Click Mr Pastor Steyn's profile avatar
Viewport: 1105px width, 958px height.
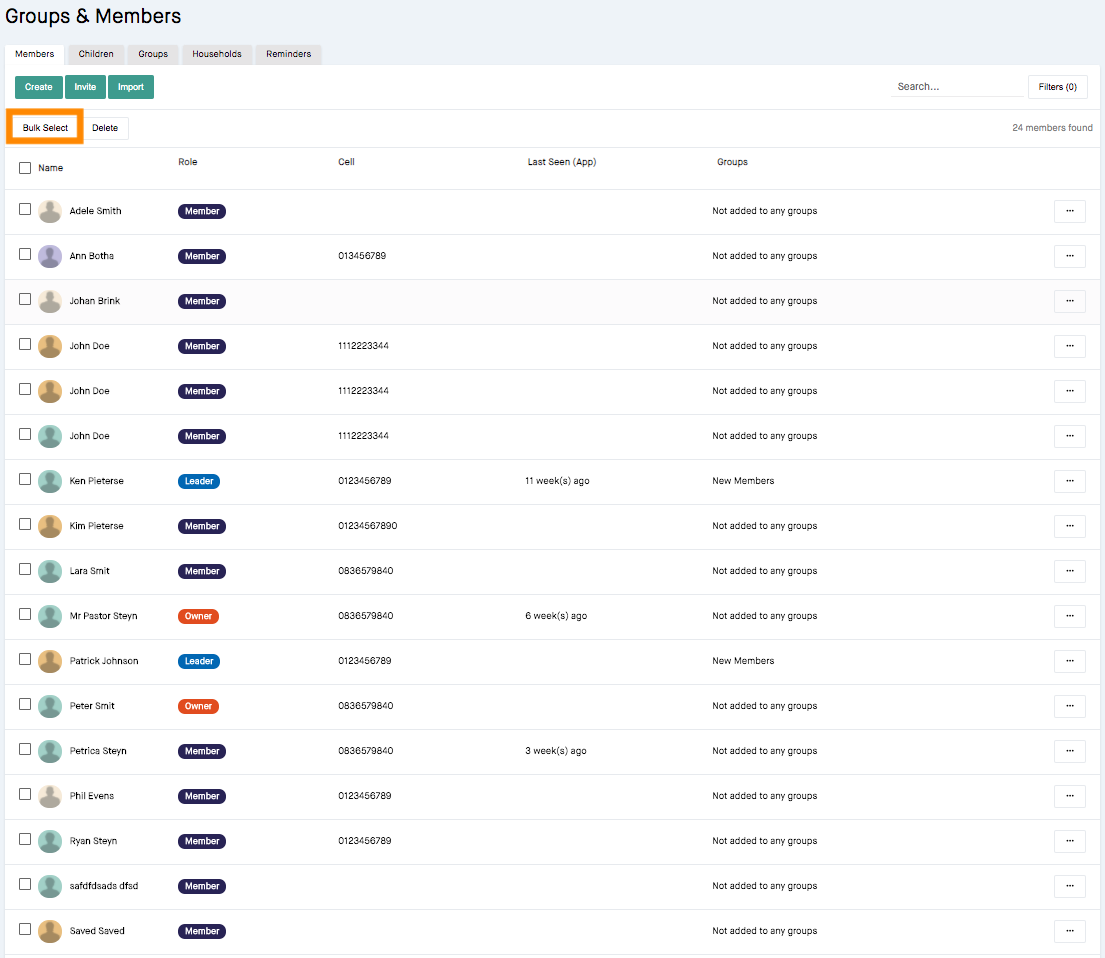(50, 616)
